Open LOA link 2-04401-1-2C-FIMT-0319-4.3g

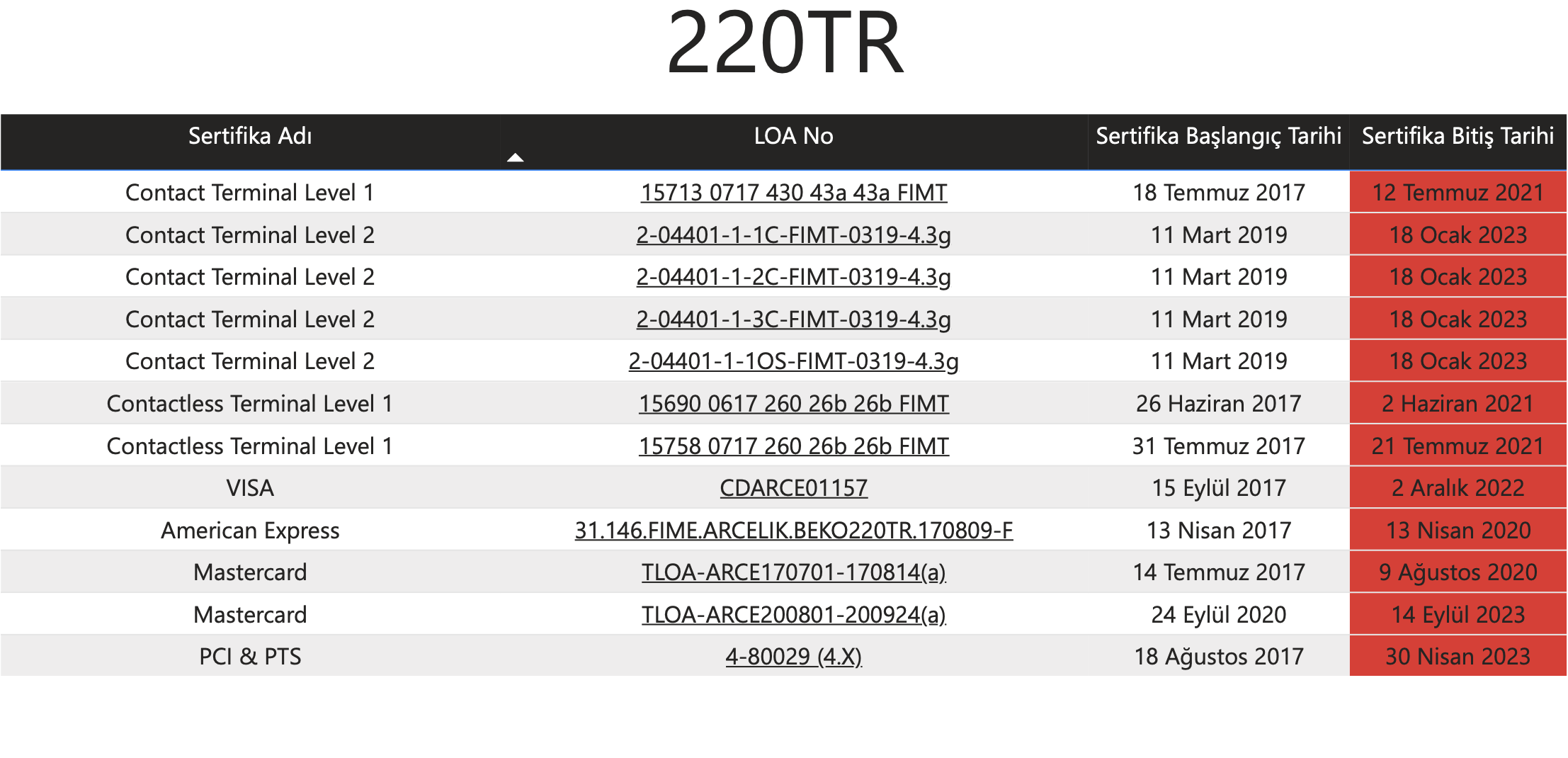793,277
